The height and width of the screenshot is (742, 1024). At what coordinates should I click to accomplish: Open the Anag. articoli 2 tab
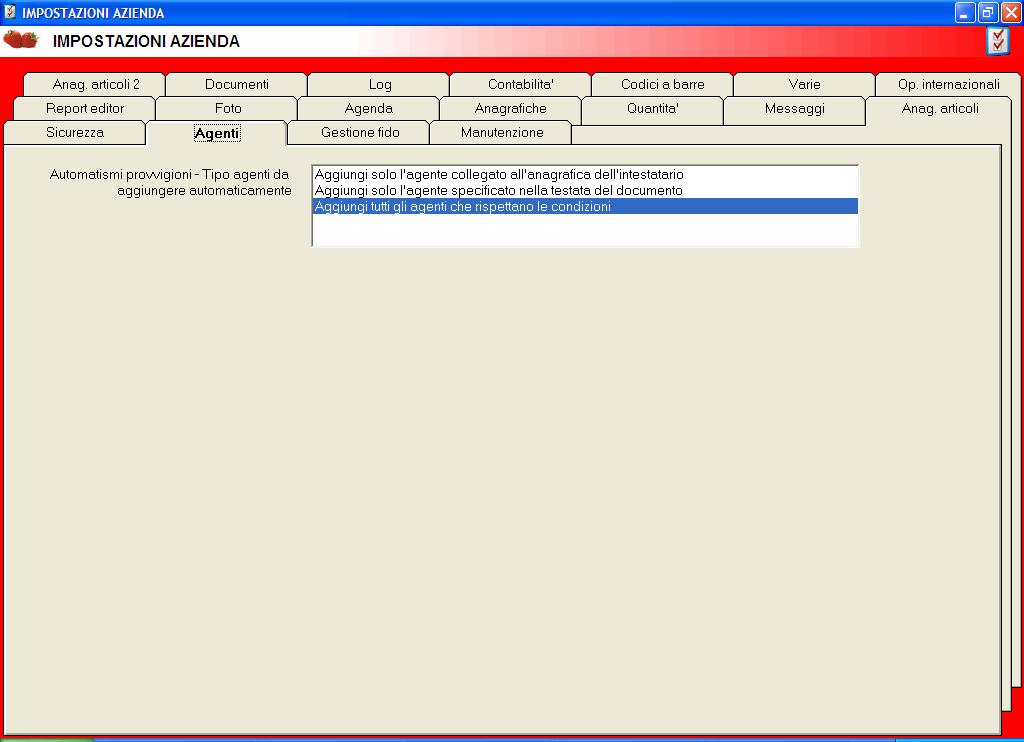pyautogui.click(x=95, y=84)
